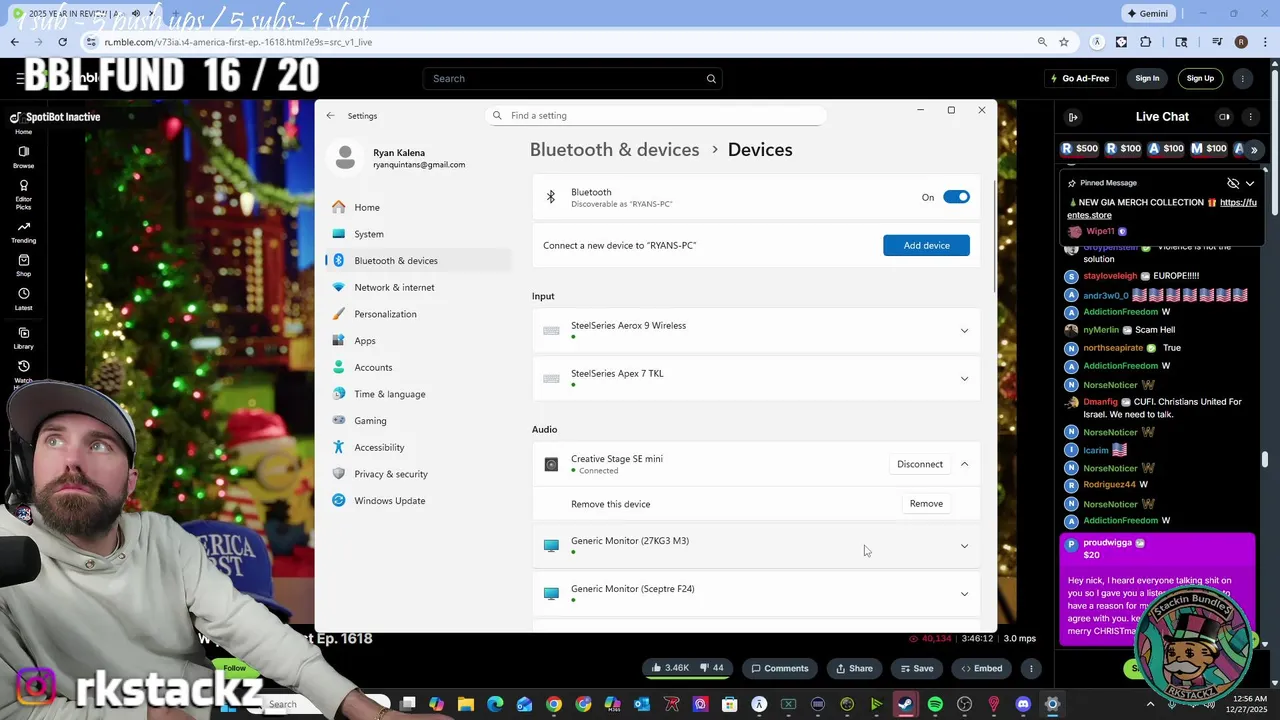Open the Comments section button
Image resolution: width=1280 pixels, height=720 pixels.
point(780,668)
